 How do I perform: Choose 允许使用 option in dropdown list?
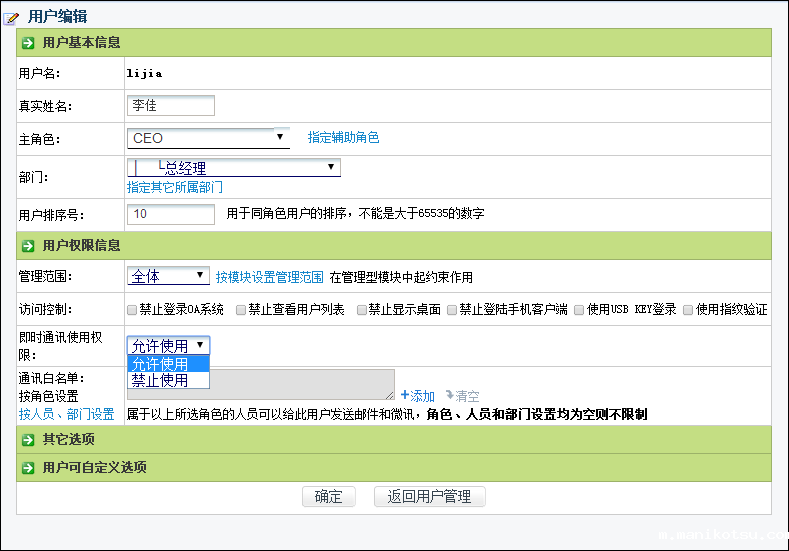coord(161,364)
